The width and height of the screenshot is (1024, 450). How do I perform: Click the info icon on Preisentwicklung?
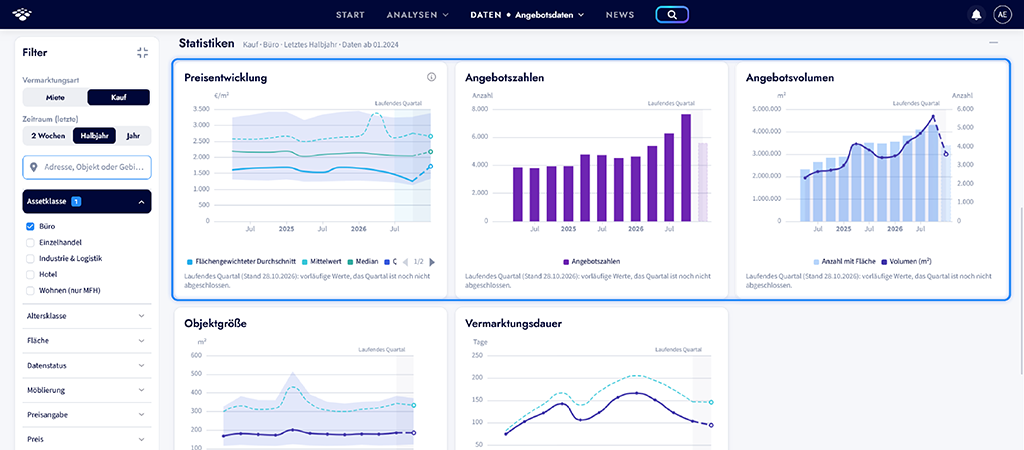431,77
